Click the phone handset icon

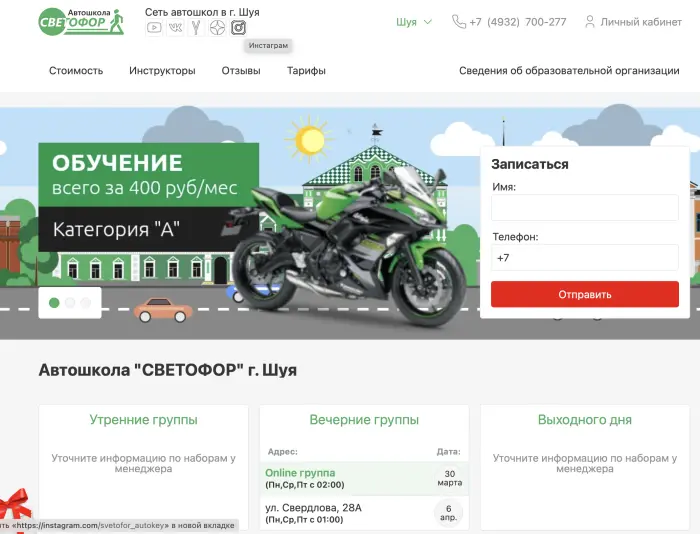coord(458,21)
